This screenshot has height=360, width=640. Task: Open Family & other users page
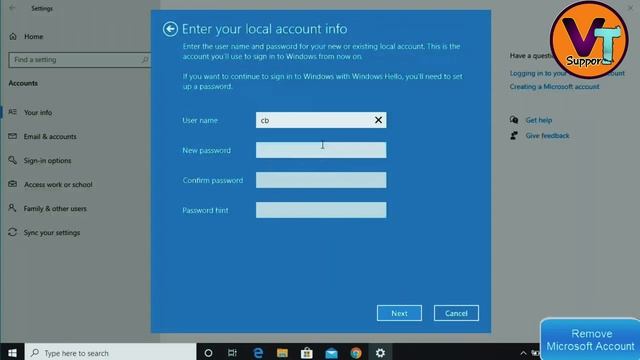click(55, 209)
